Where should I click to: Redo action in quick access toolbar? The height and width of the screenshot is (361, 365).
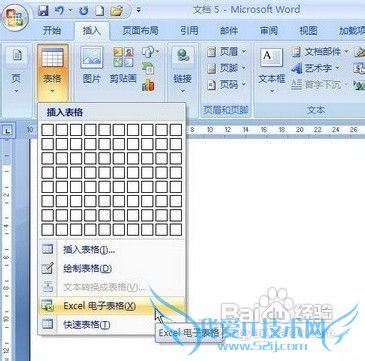tap(83, 11)
